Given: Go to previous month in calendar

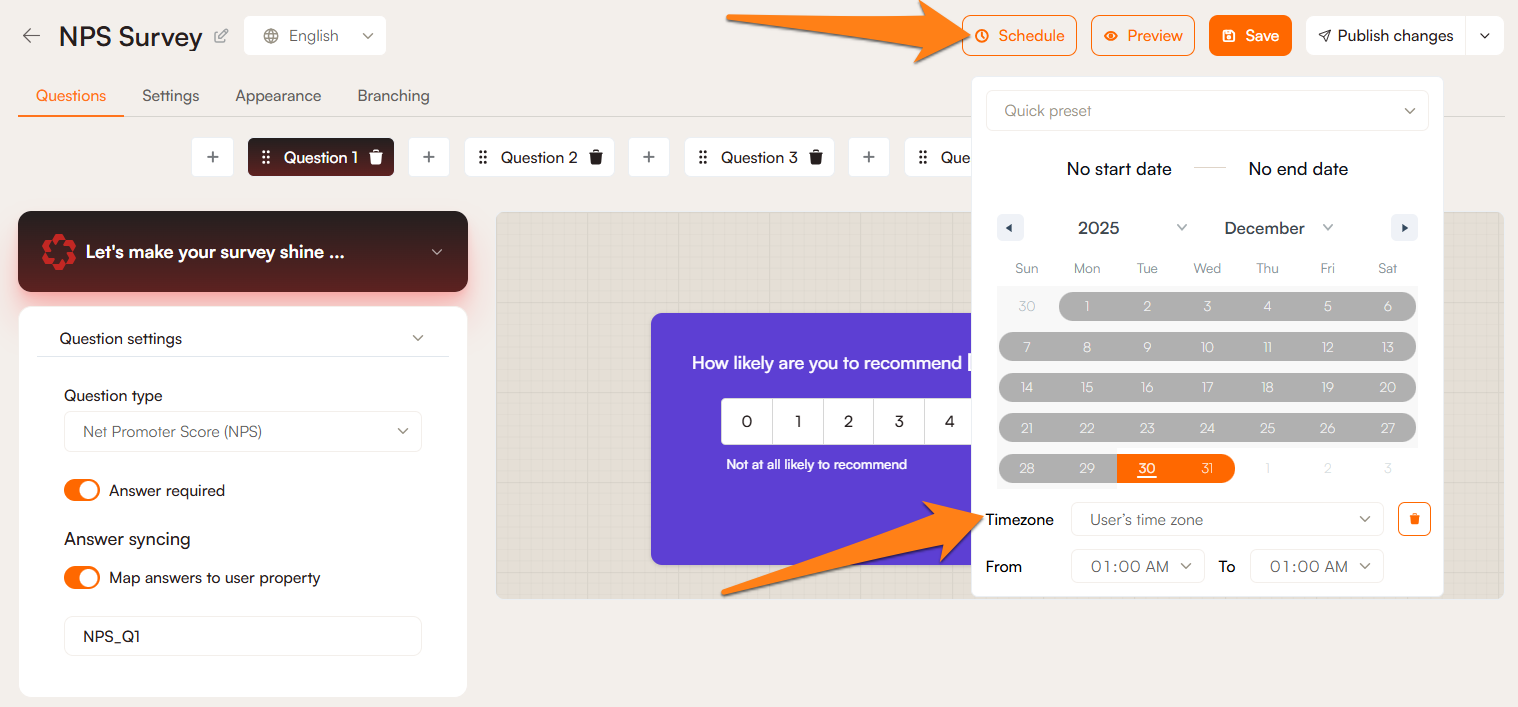Looking at the screenshot, I should [x=1009, y=228].
